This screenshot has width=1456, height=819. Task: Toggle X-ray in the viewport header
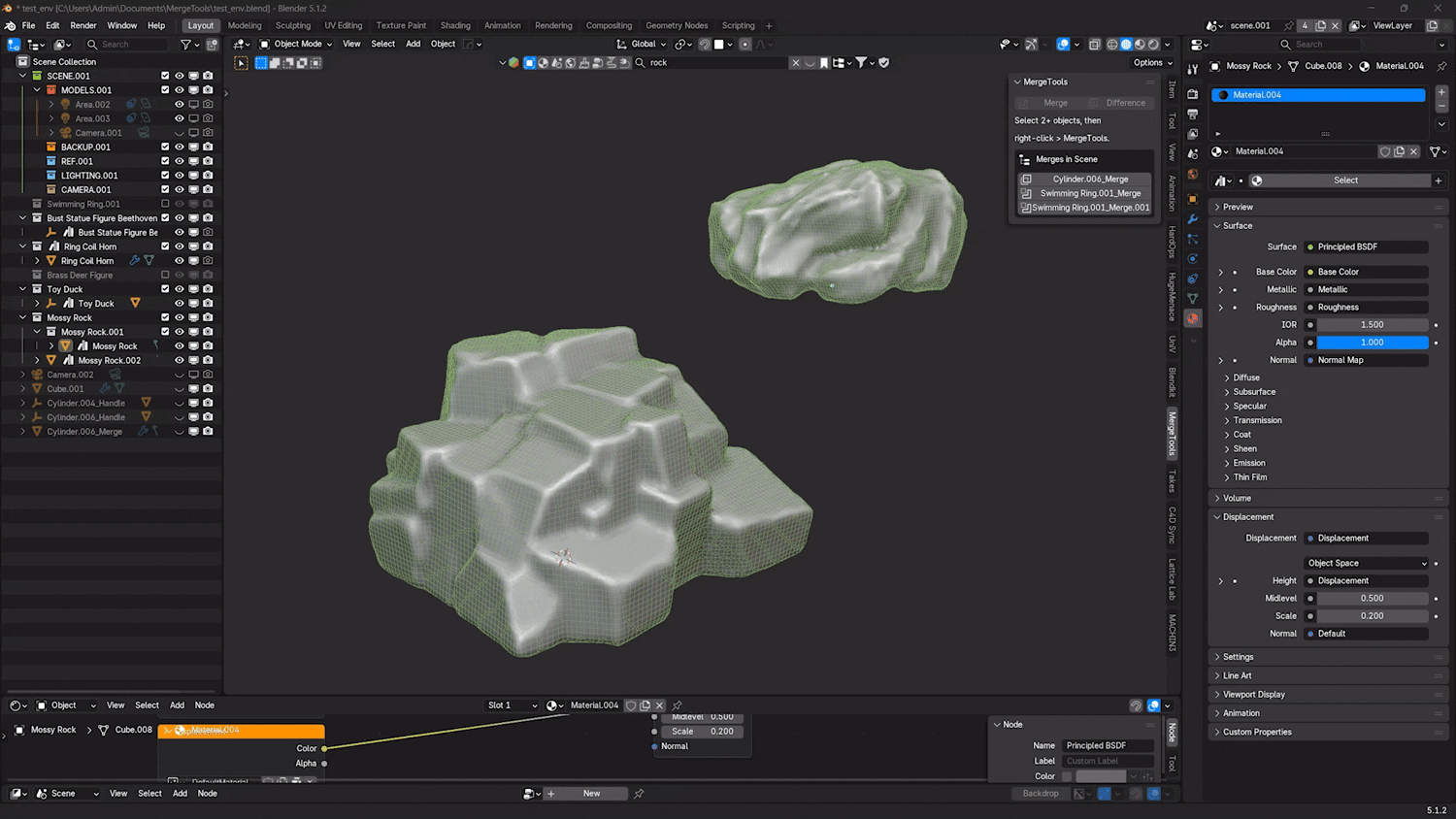coord(1094,45)
